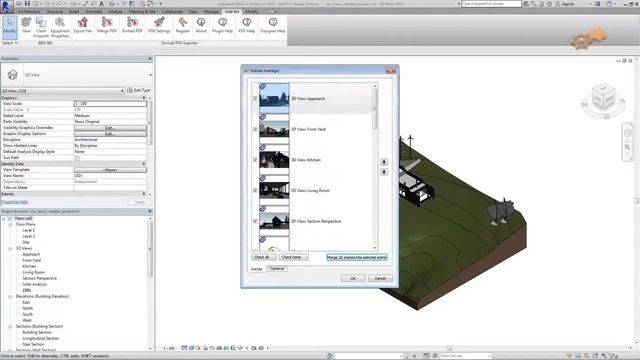Click the 3D View type icon in Properties

(12, 75)
